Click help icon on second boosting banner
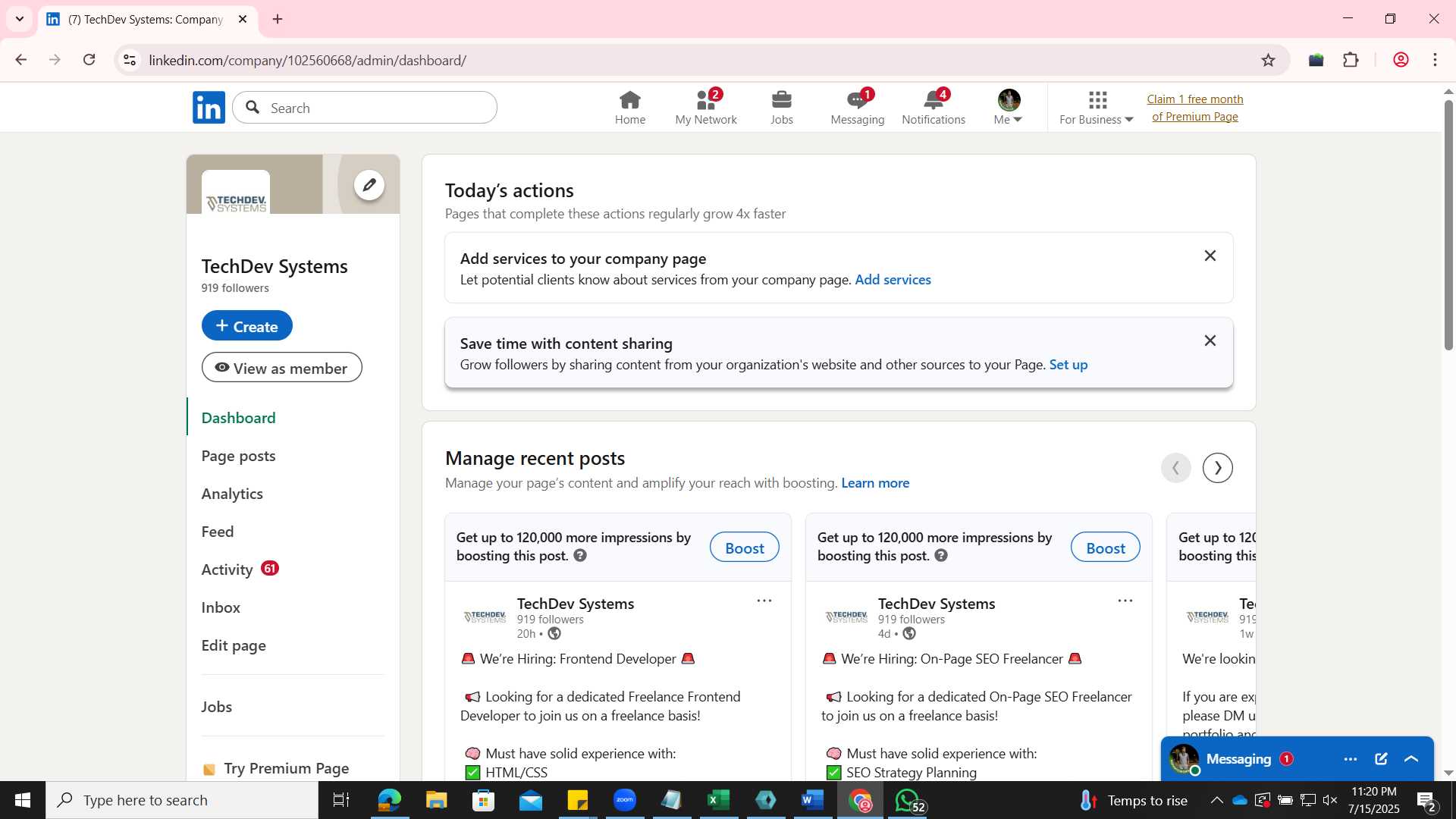 pos(941,556)
